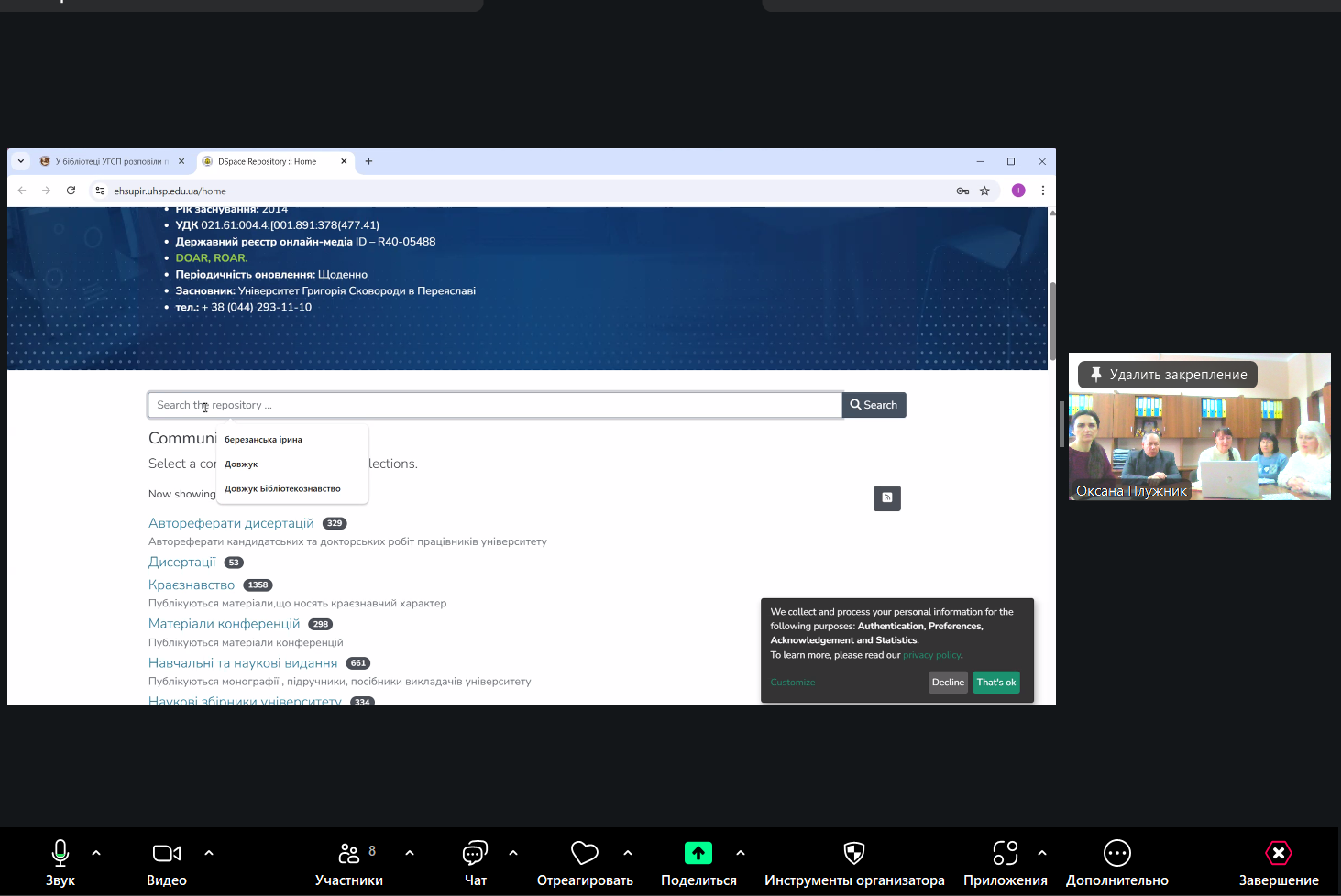
Task: Click the green Поделиться share icon
Action: [x=698, y=854]
